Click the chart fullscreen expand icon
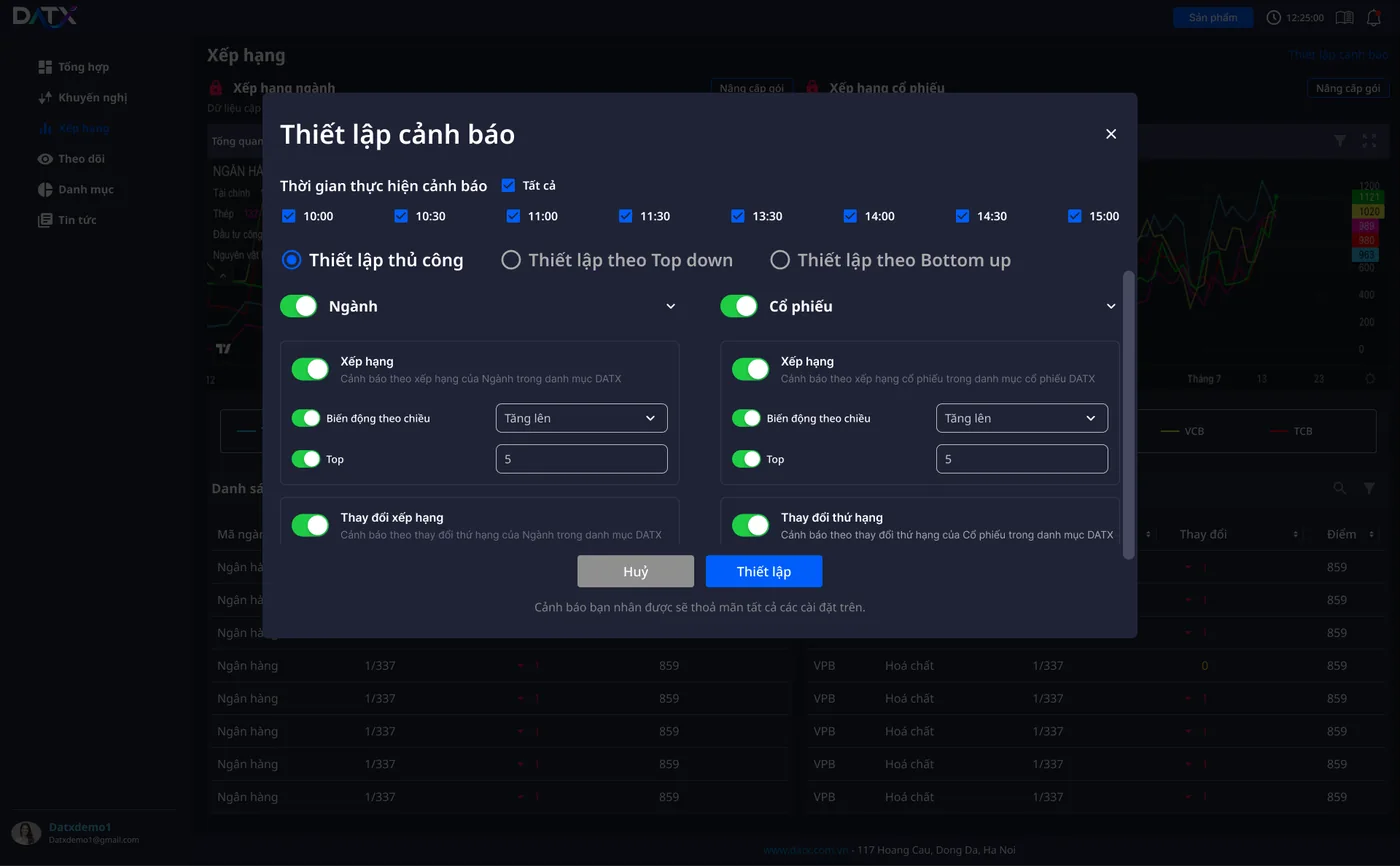 [1369, 141]
